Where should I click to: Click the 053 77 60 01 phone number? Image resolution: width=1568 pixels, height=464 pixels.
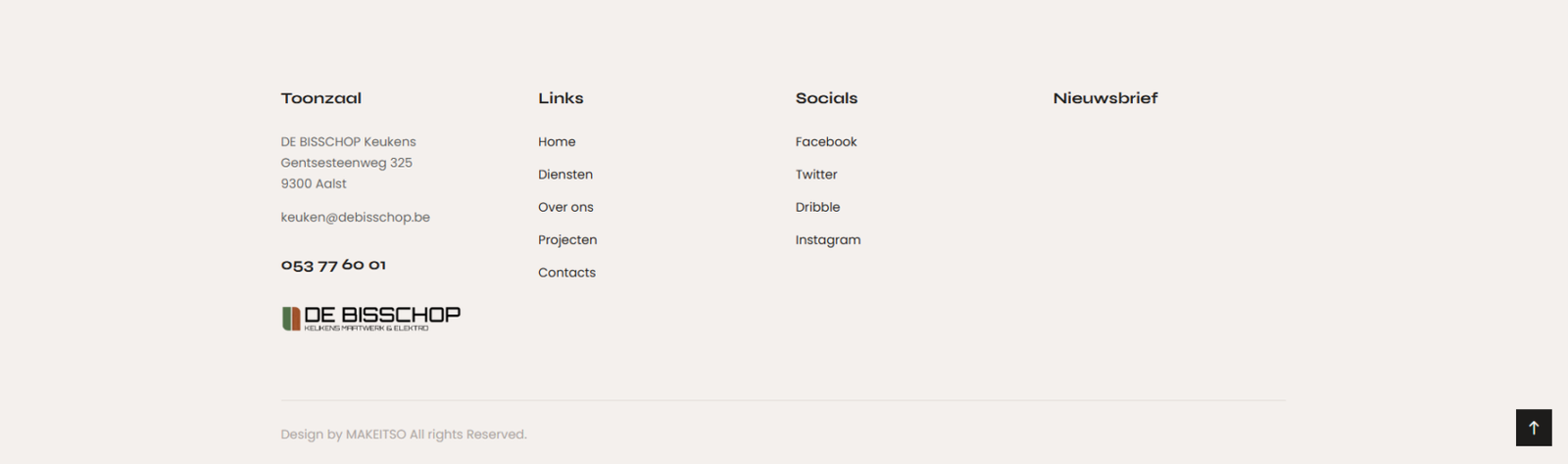333,265
